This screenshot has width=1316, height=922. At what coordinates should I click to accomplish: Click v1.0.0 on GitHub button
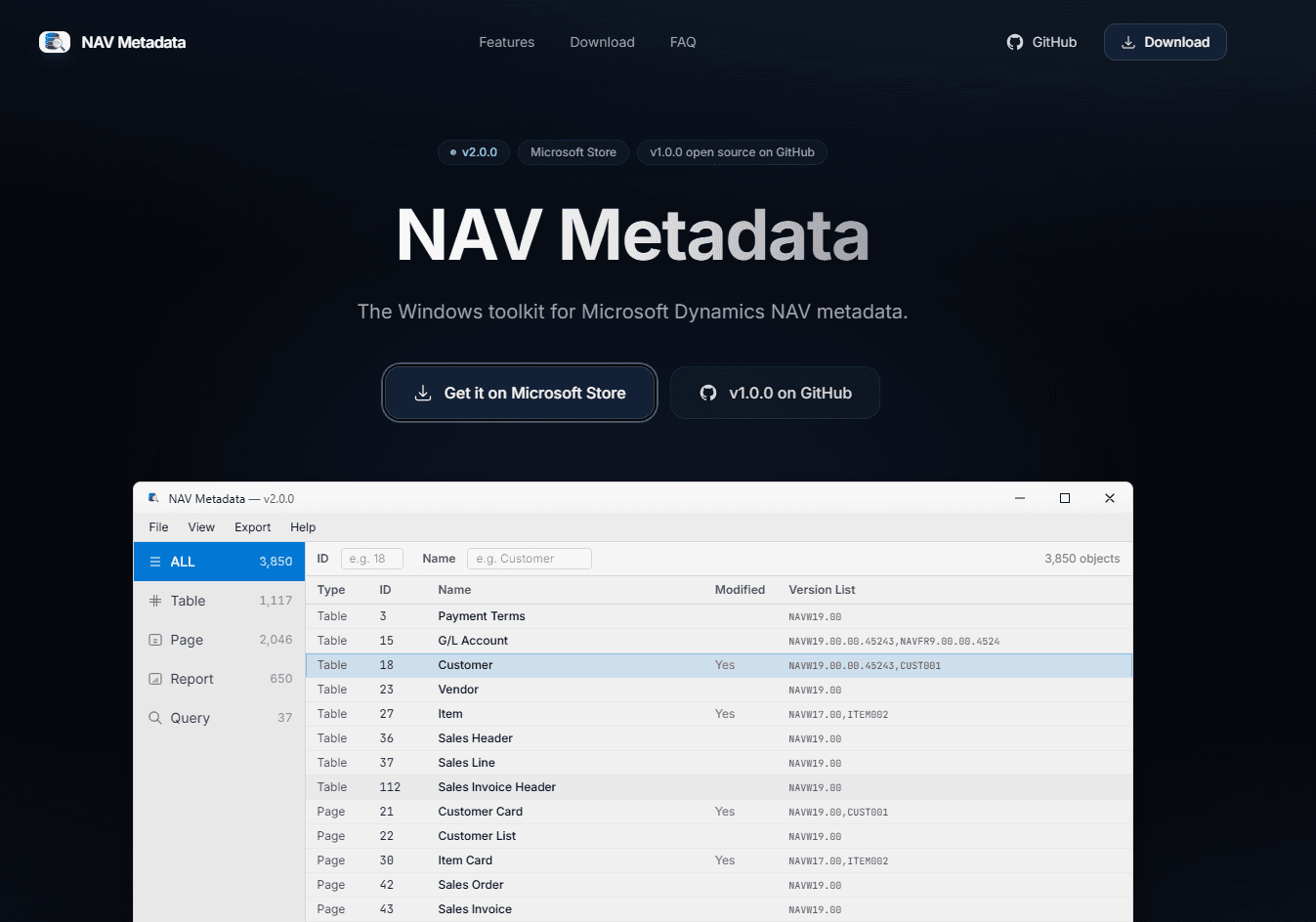point(775,393)
